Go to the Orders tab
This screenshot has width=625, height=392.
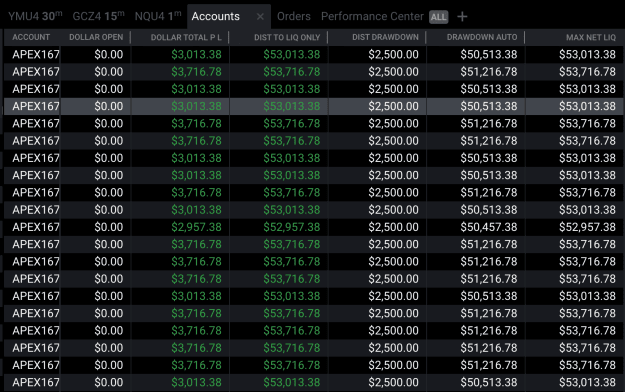coord(294,16)
